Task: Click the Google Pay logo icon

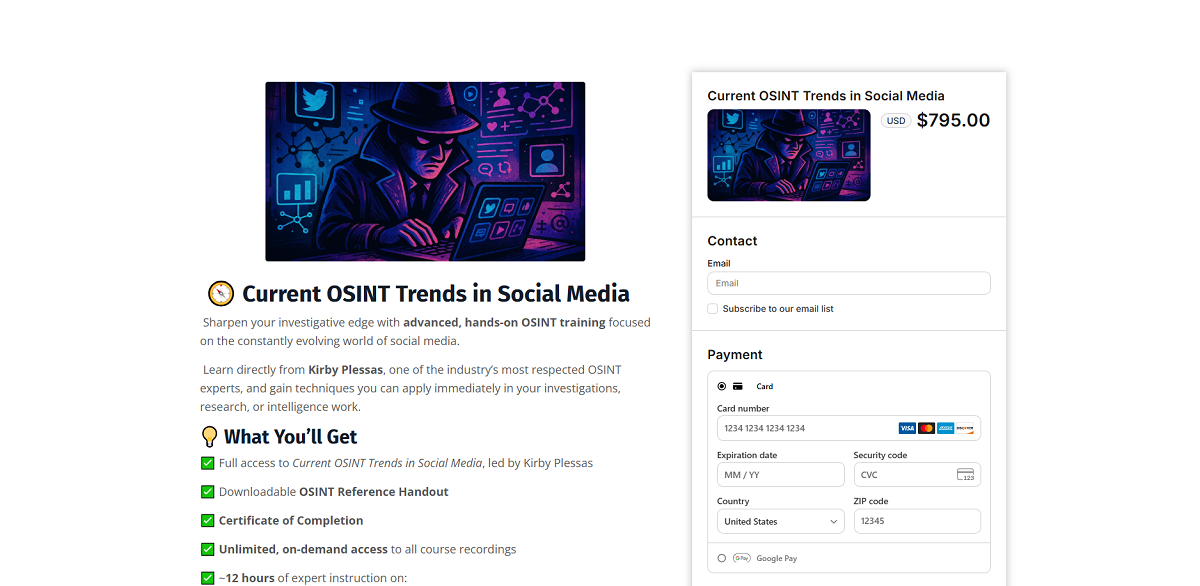Action: (742, 558)
